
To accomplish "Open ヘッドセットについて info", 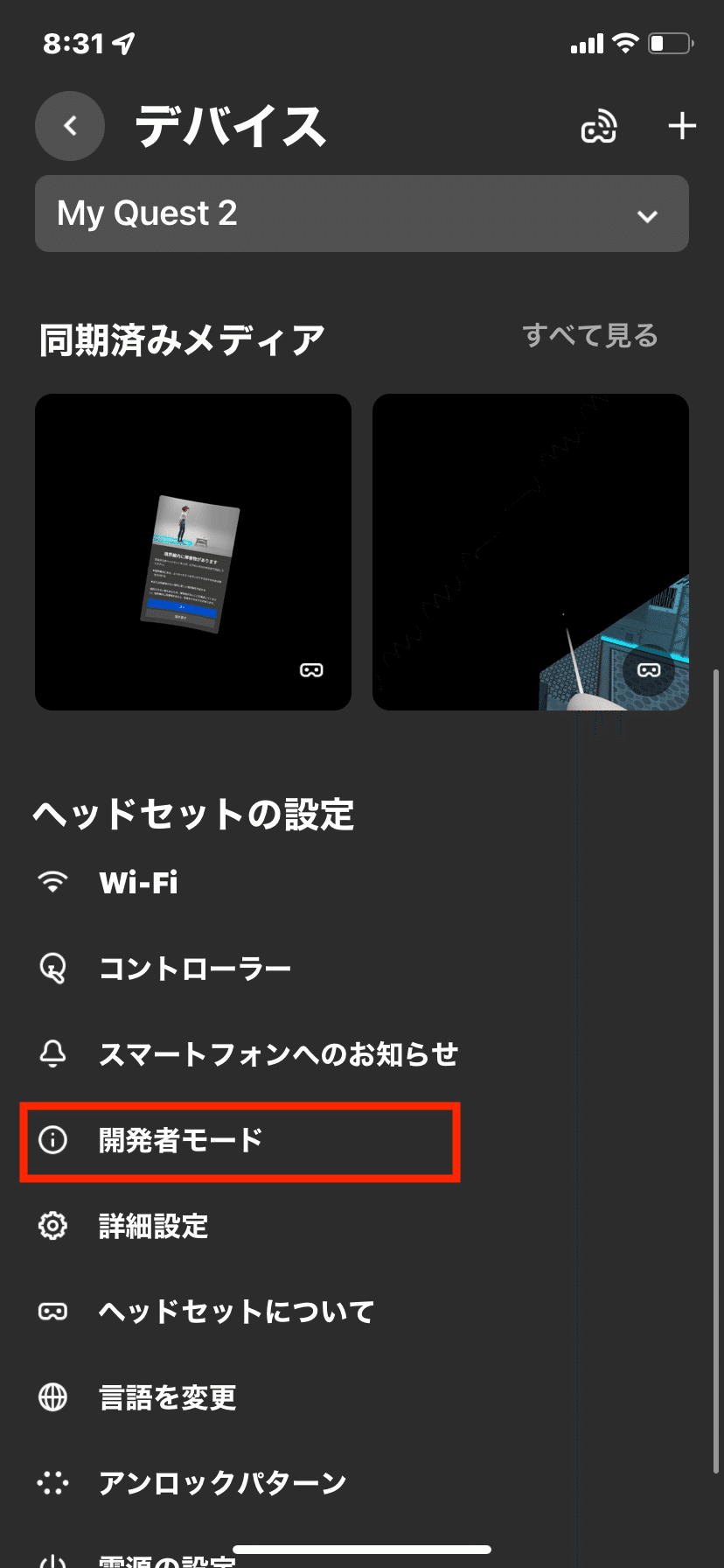I will (x=362, y=1311).
